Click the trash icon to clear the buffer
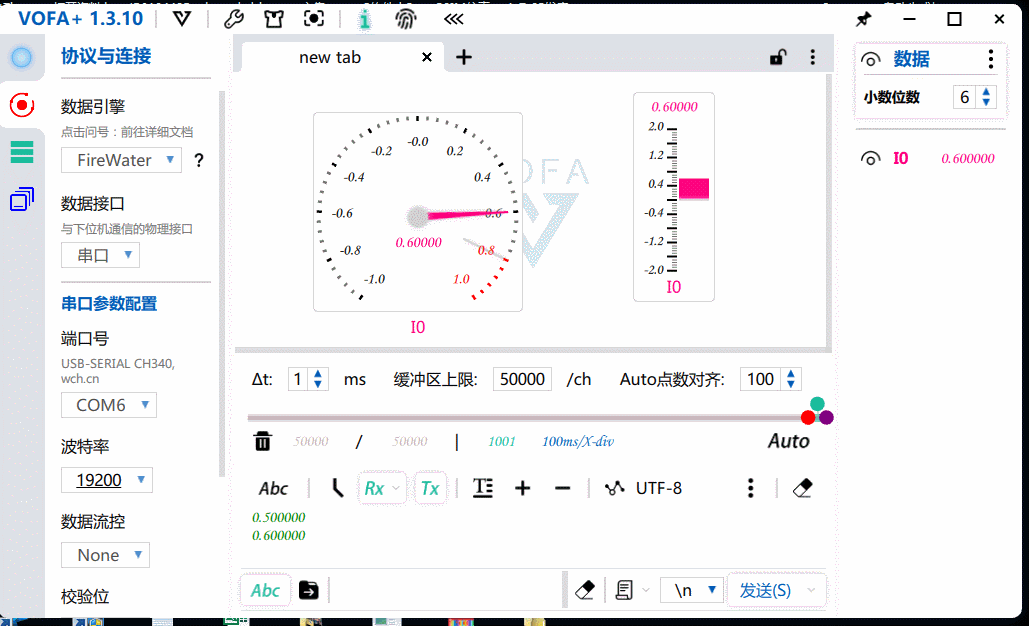Screen dimensions: 1029x626 tap(263, 440)
